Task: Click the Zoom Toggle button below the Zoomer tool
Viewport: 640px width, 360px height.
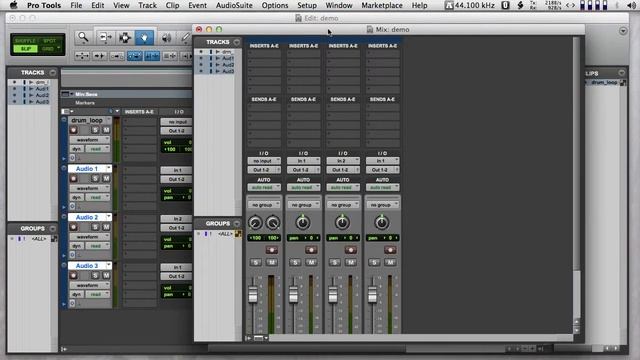Action: tap(82, 56)
